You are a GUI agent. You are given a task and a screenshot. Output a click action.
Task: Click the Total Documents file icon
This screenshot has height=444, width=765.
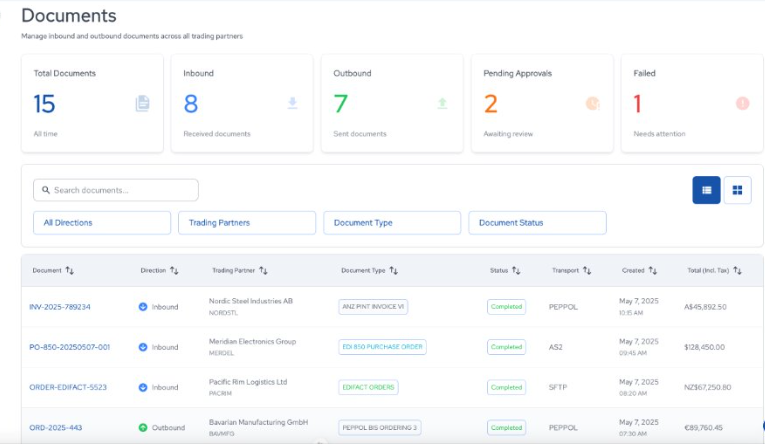(x=142, y=103)
